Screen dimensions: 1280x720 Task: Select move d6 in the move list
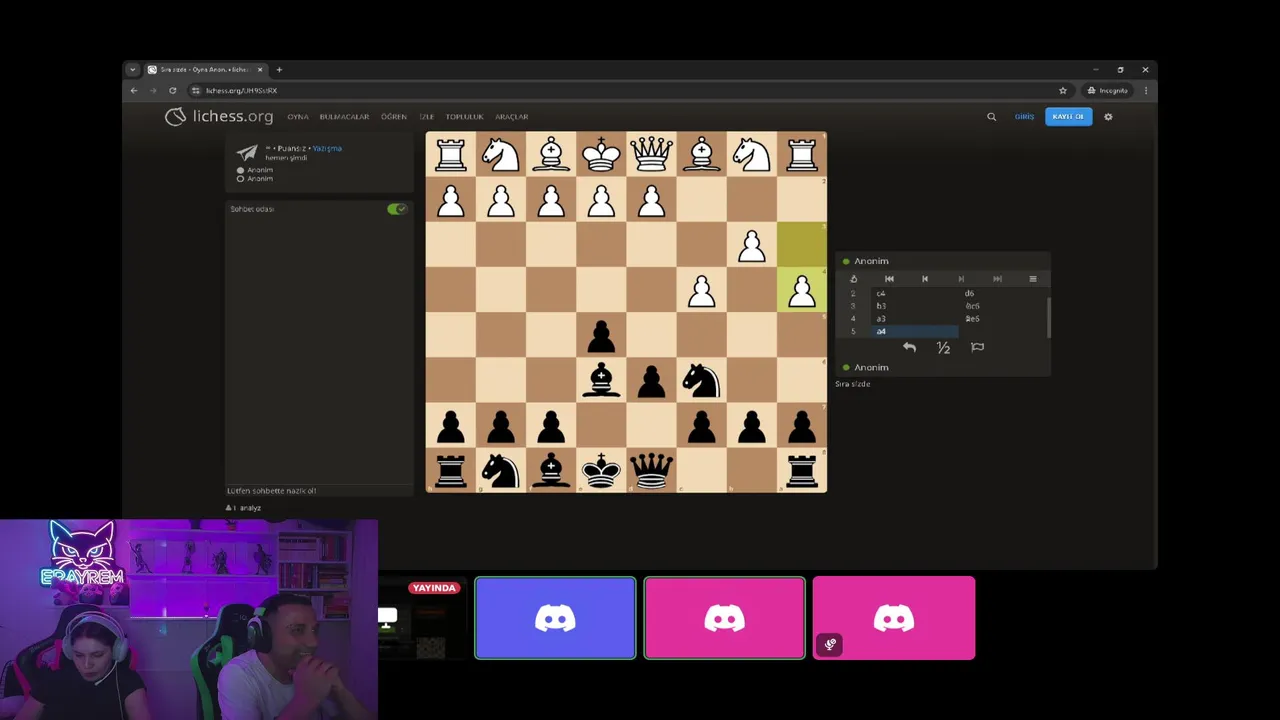point(1003,294)
